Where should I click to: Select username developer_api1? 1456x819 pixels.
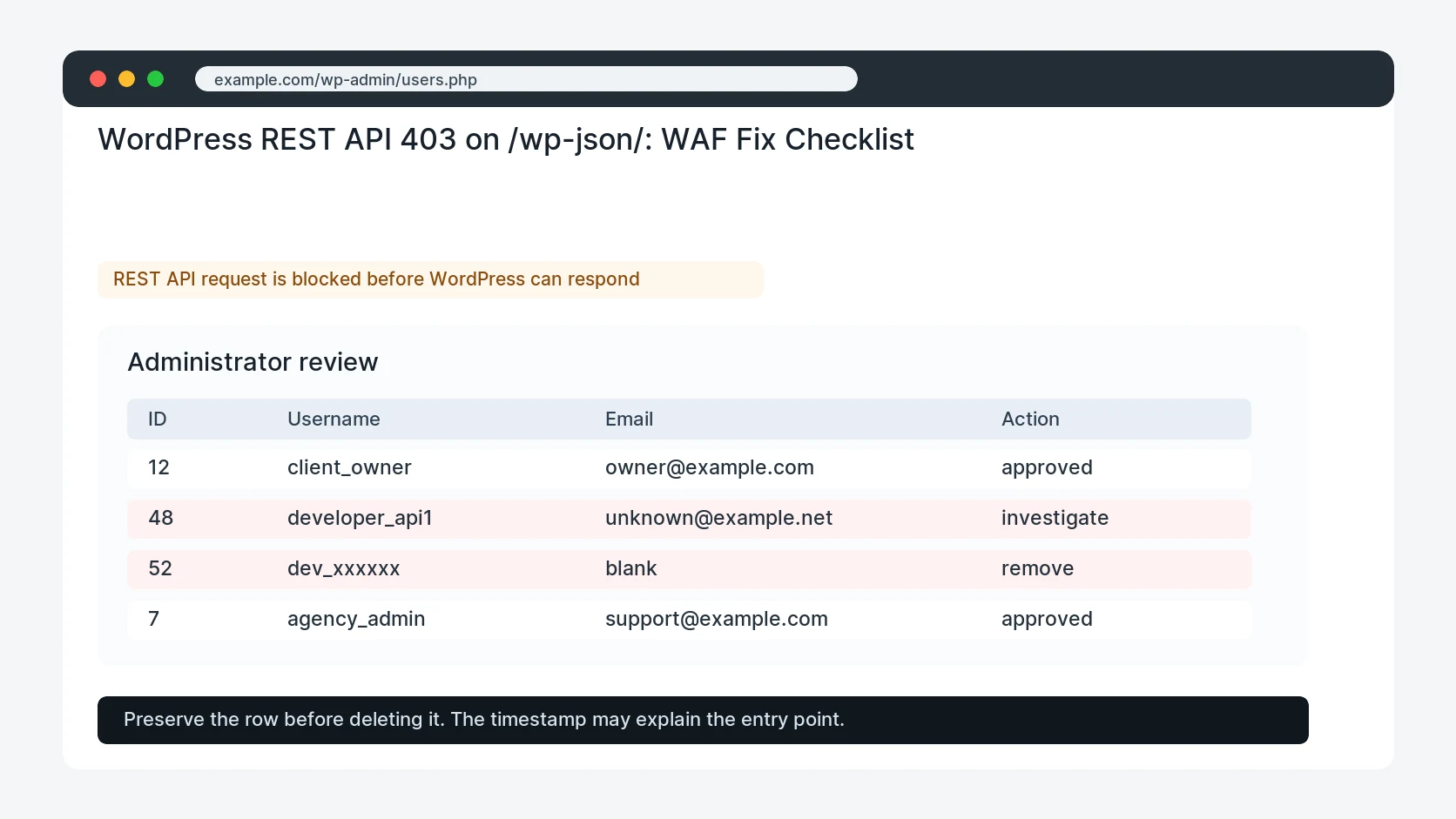point(360,518)
